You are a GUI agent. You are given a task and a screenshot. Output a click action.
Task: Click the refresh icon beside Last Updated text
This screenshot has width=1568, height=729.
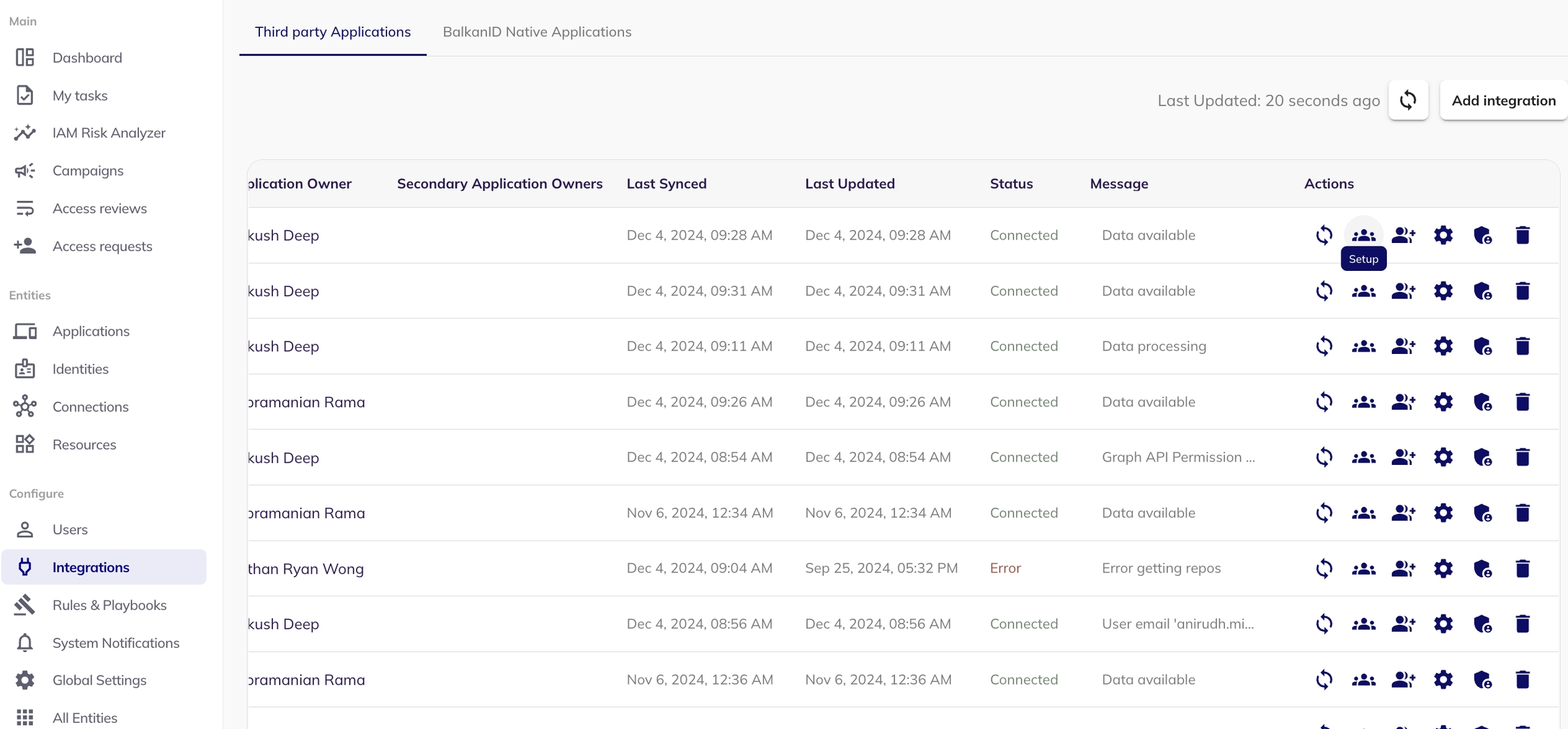(1408, 101)
